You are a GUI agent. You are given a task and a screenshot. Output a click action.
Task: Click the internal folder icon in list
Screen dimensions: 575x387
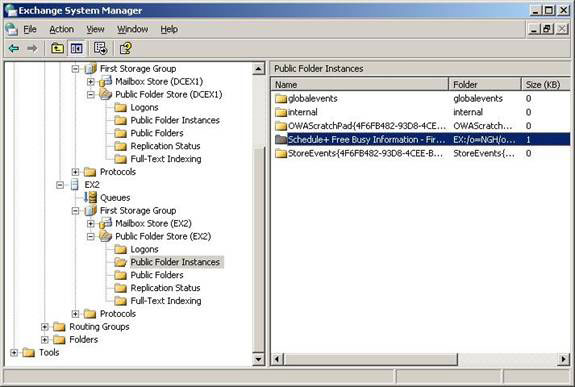point(281,112)
